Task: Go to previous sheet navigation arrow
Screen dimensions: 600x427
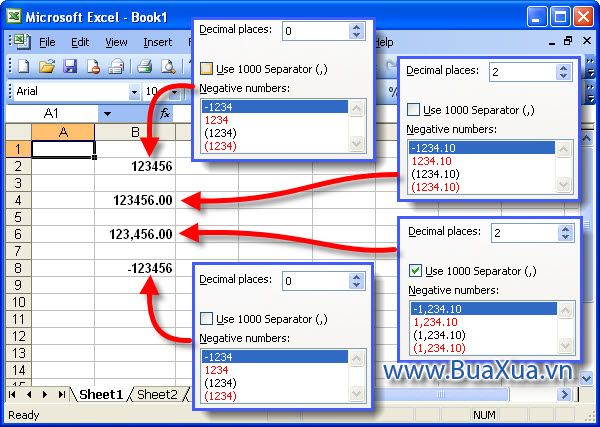Action: click(29, 394)
